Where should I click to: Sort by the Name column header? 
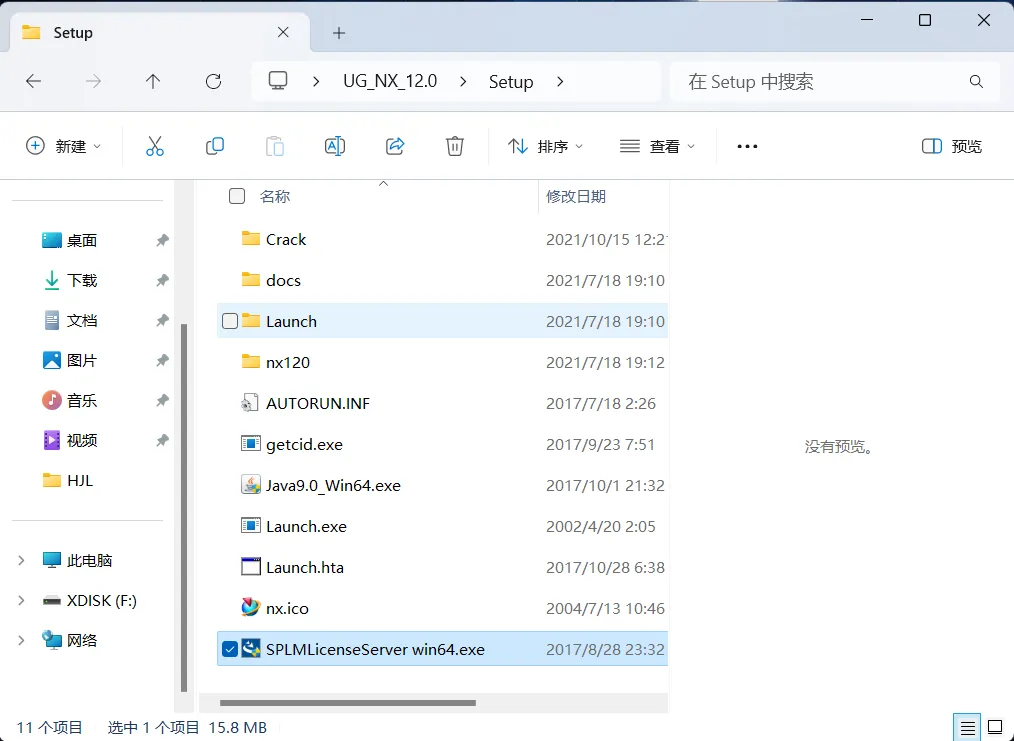[274, 196]
